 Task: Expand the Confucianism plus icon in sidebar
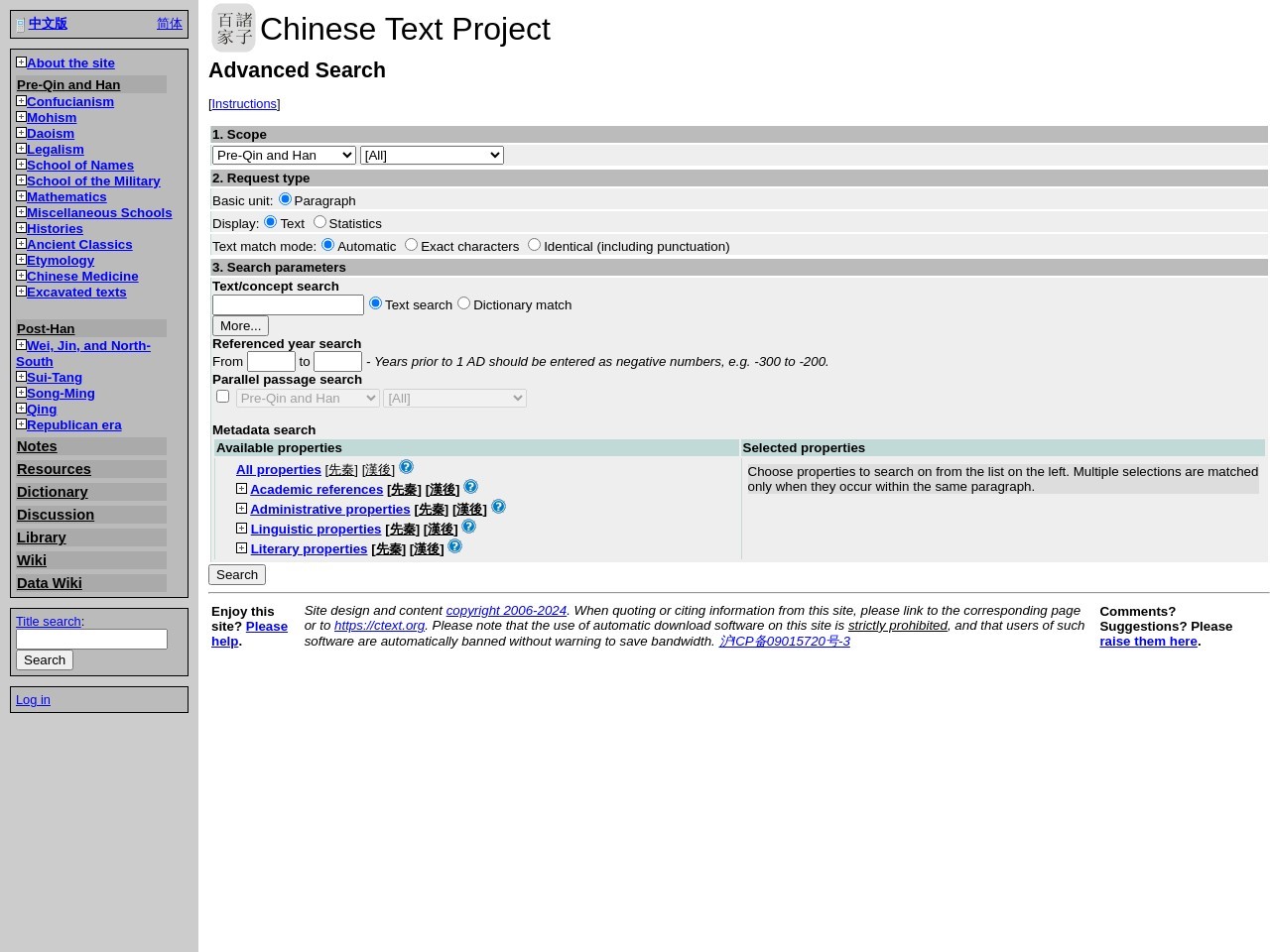[21, 101]
